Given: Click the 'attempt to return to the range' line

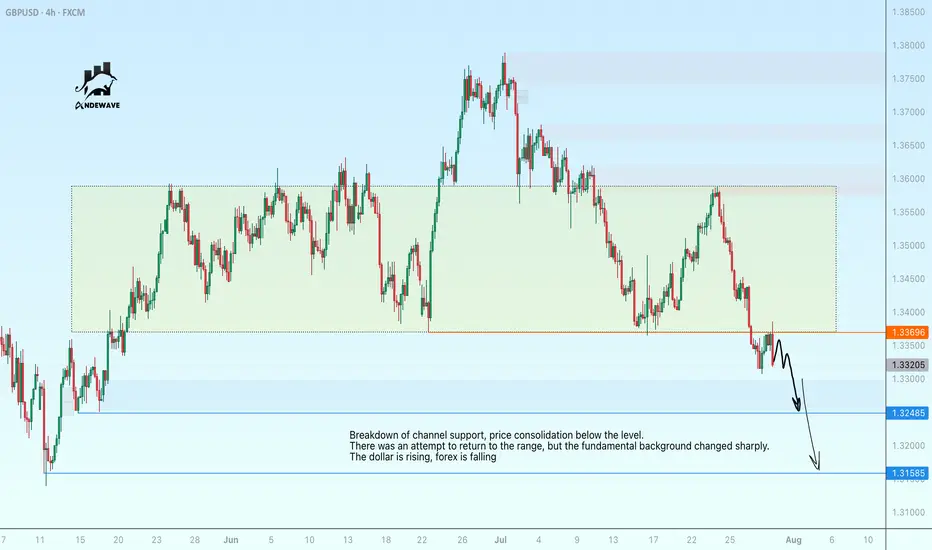Looking at the screenshot, I should (x=559, y=446).
